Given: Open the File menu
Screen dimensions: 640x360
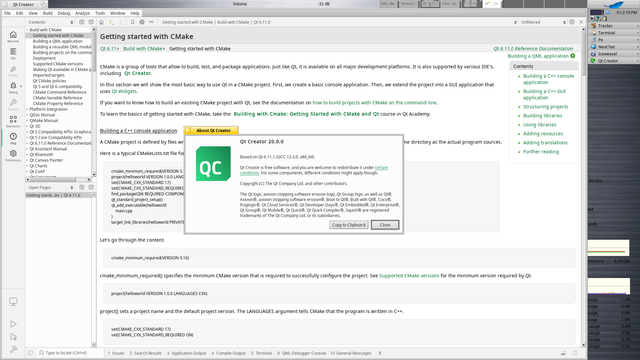Looking at the screenshot, I should tap(7, 13).
